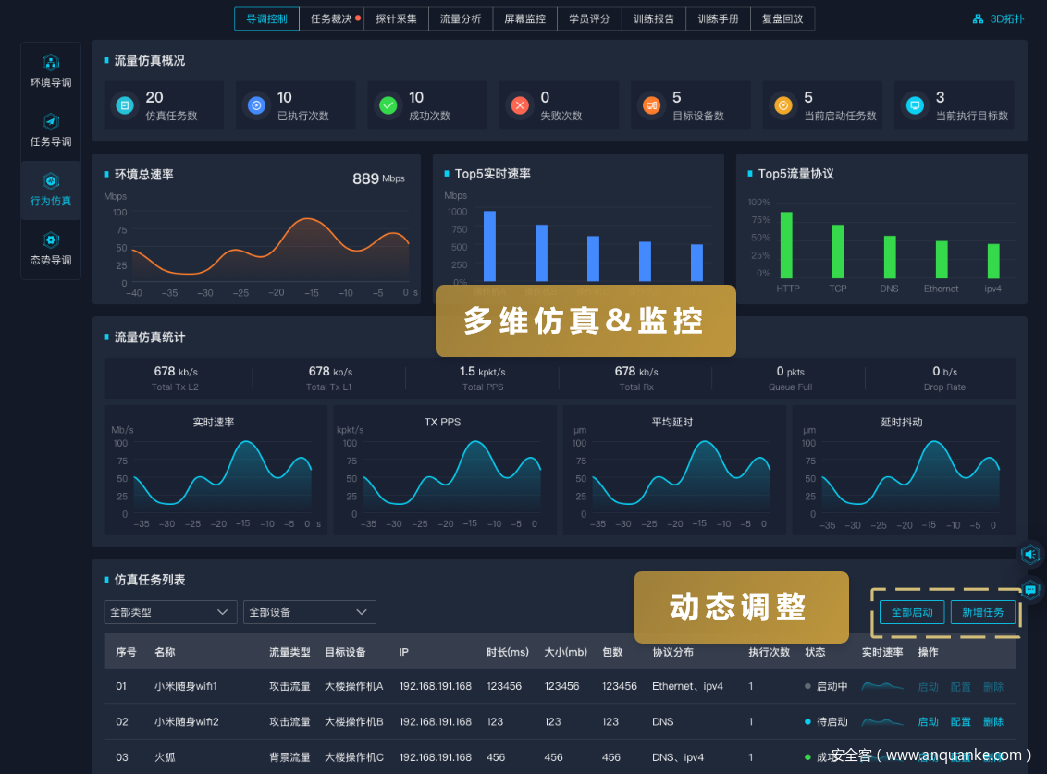Click 配置 link for 小米随身wifi2 row
The width and height of the screenshot is (1047, 774).
960,722
